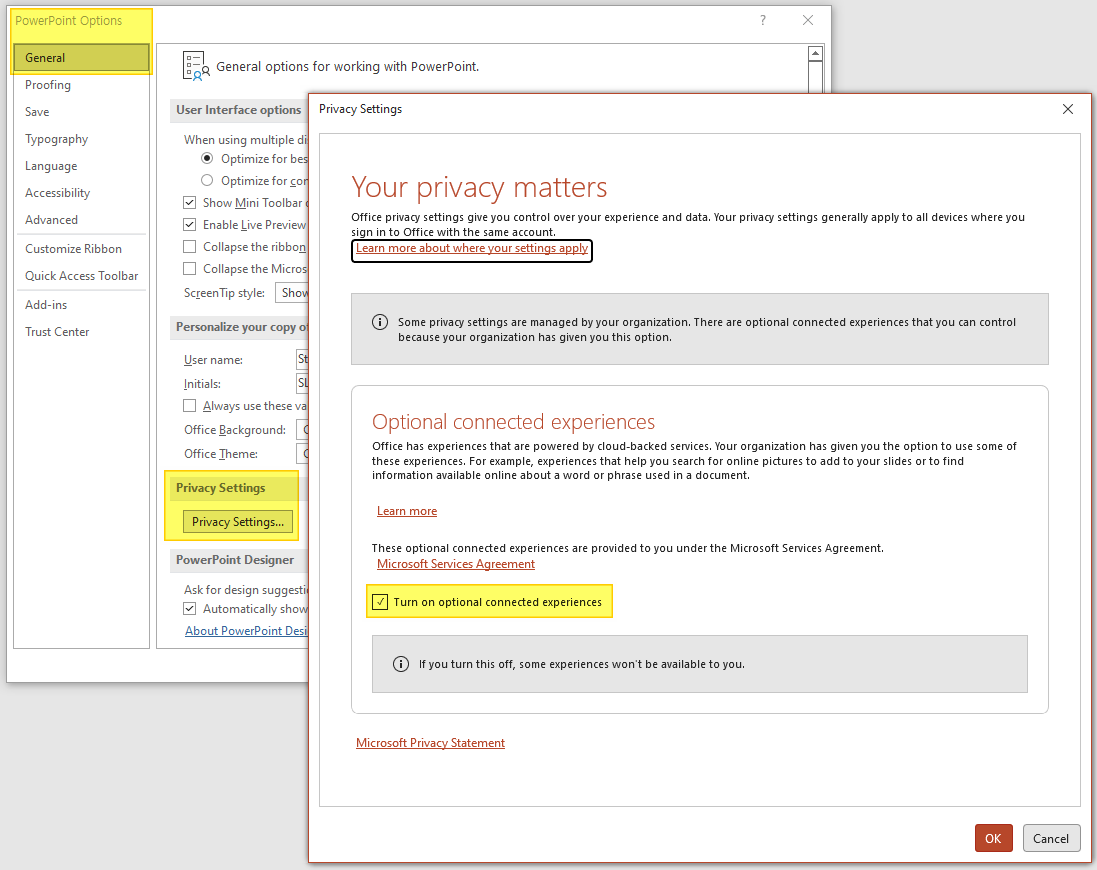Click the scroll up arrow in PowerPoint Options
The width and height of the screenshot is (1097, 870).
point(815,54)
